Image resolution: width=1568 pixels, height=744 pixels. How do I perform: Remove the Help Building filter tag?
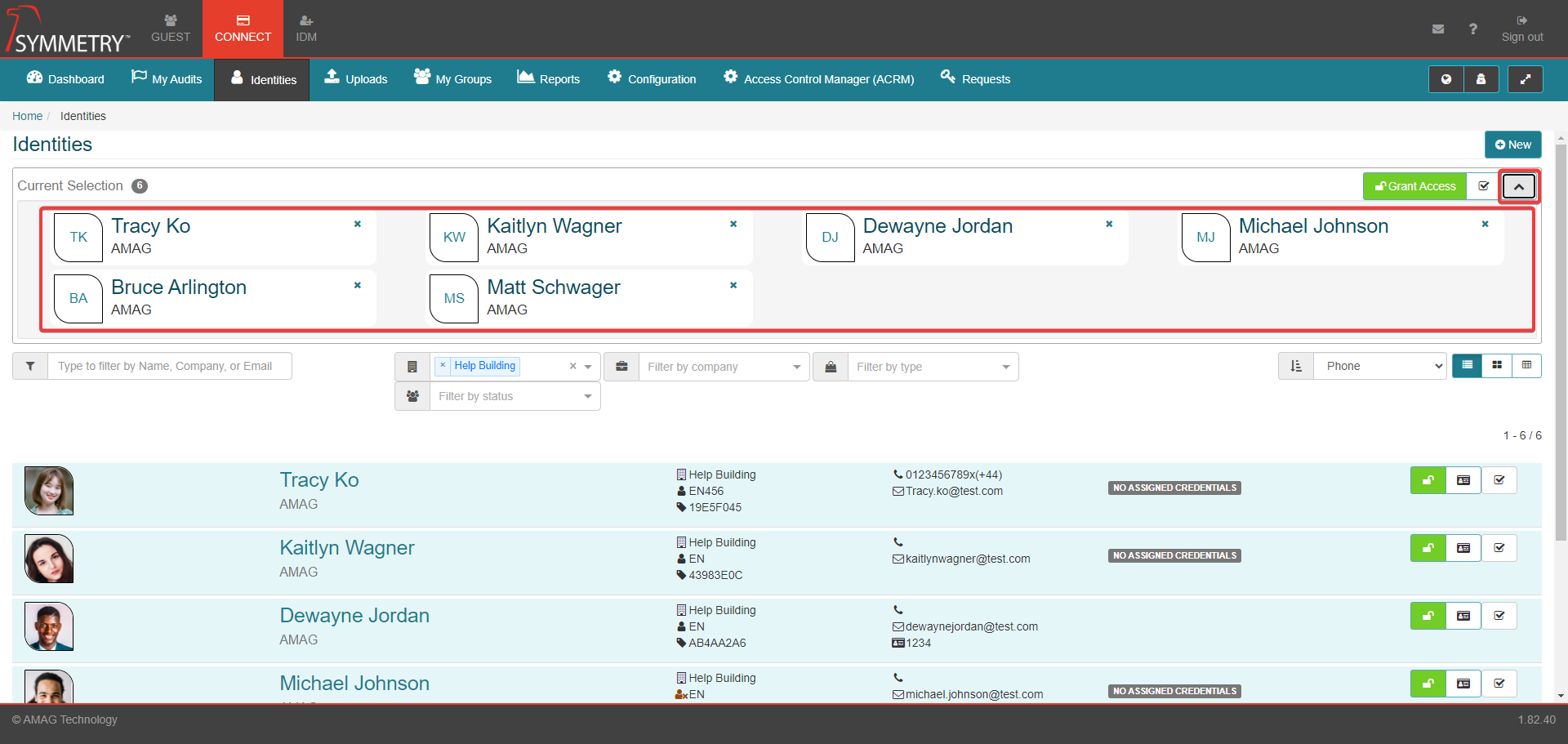(443, 365)
